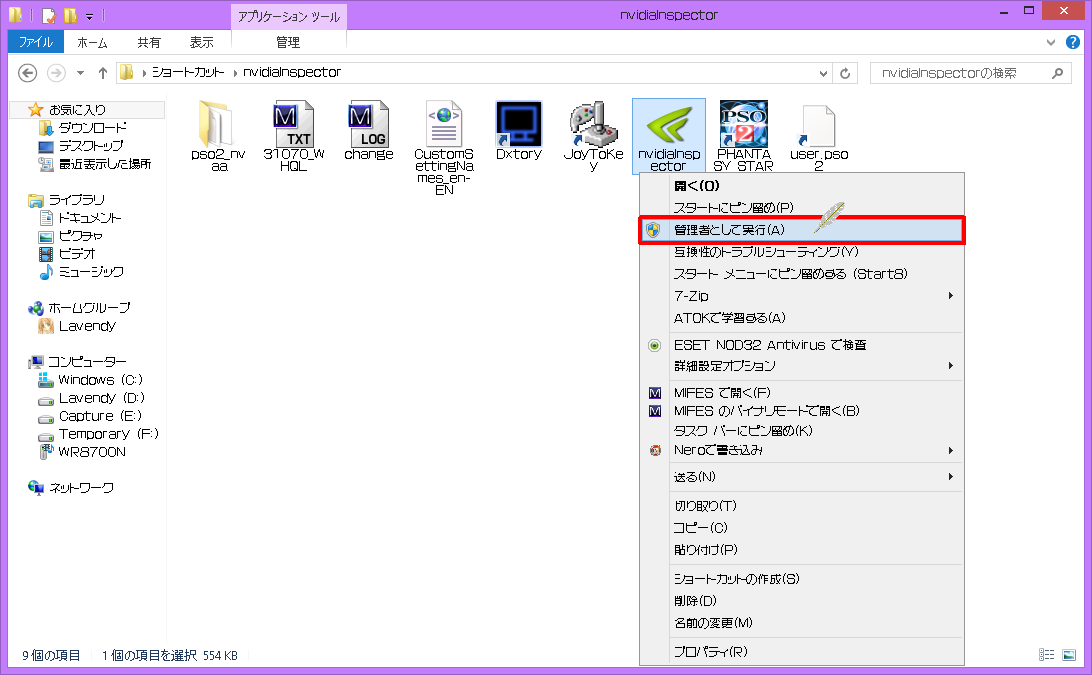Click the quick access new folder icon
This screenshot has height=675, width=1092.
(x=70, y=15)
